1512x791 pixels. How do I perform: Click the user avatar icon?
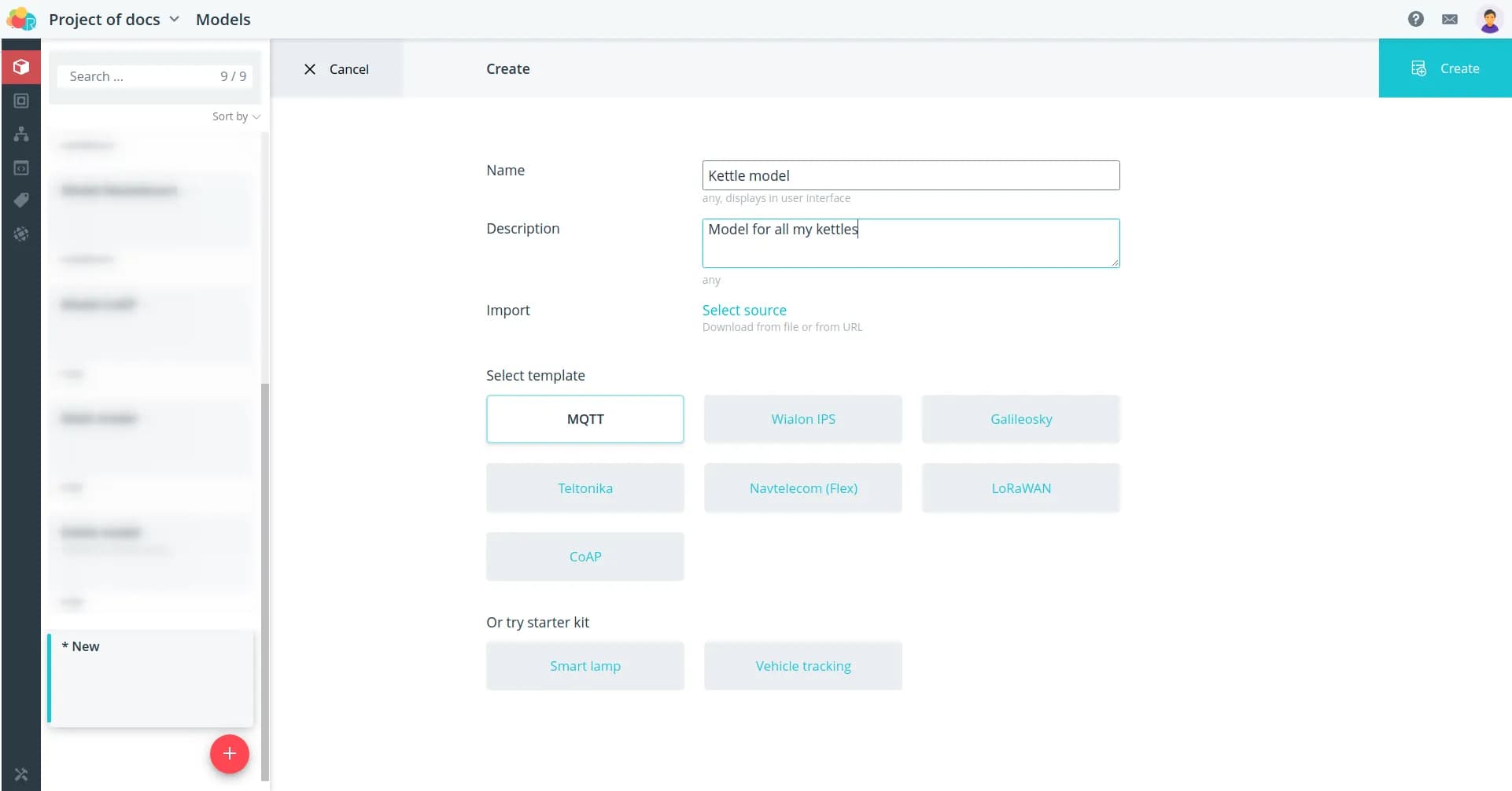[1489, 19]
